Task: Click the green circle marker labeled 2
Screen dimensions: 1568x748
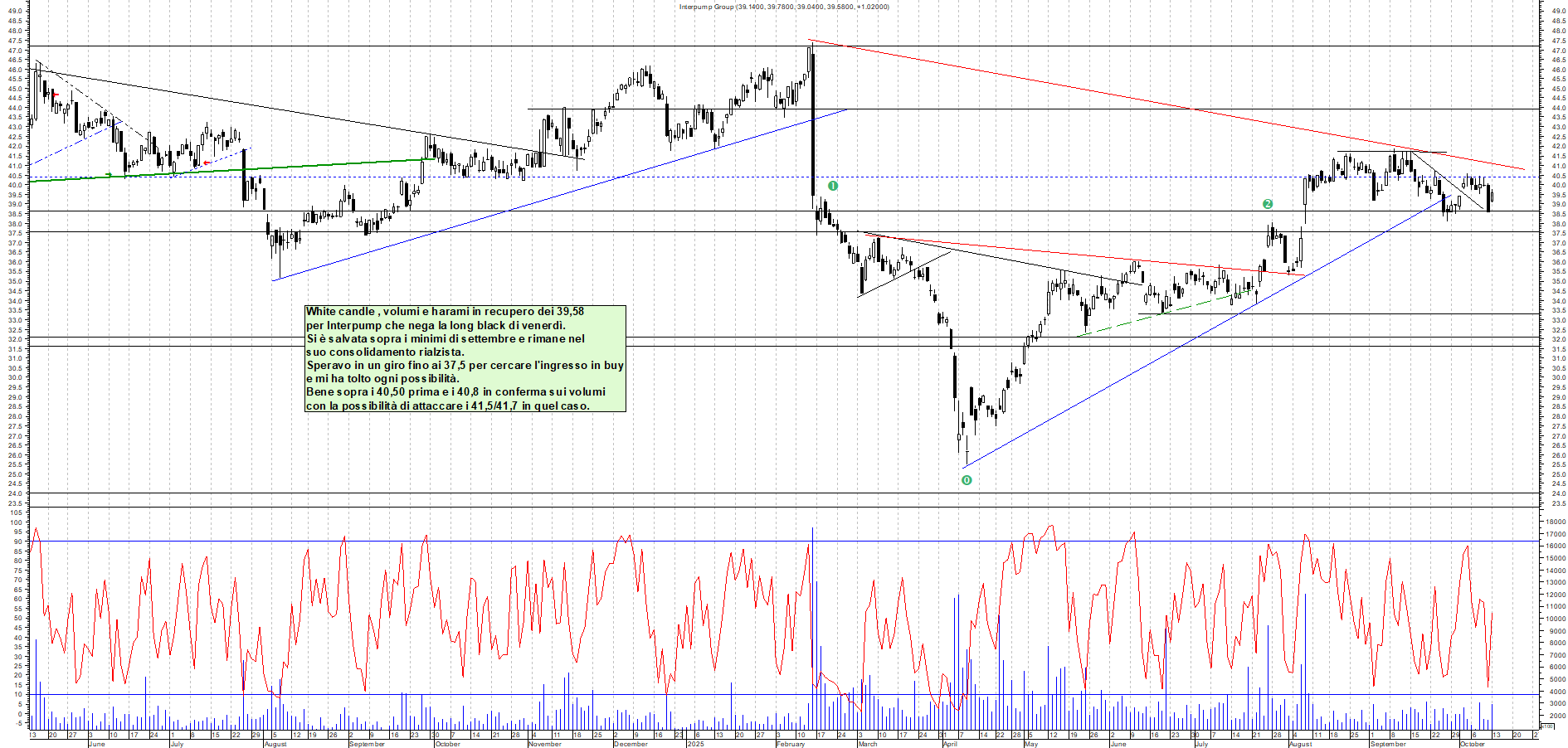Action: point(1267,204)
